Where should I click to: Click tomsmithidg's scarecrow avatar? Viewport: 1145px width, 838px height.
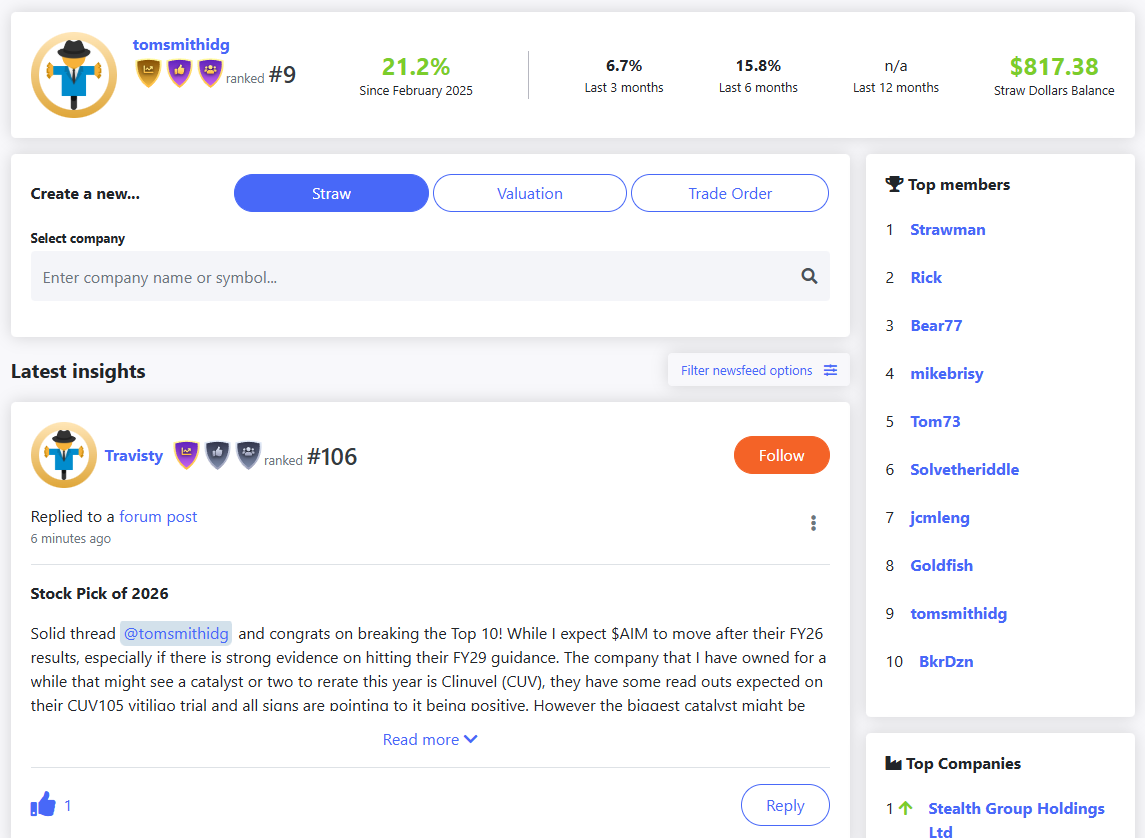click(x=74, y=75)
